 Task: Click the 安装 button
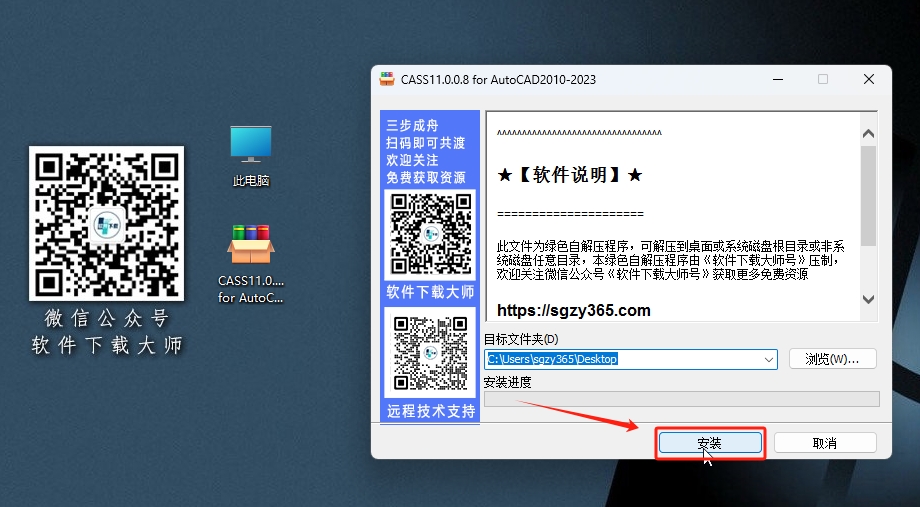[710, 443]
